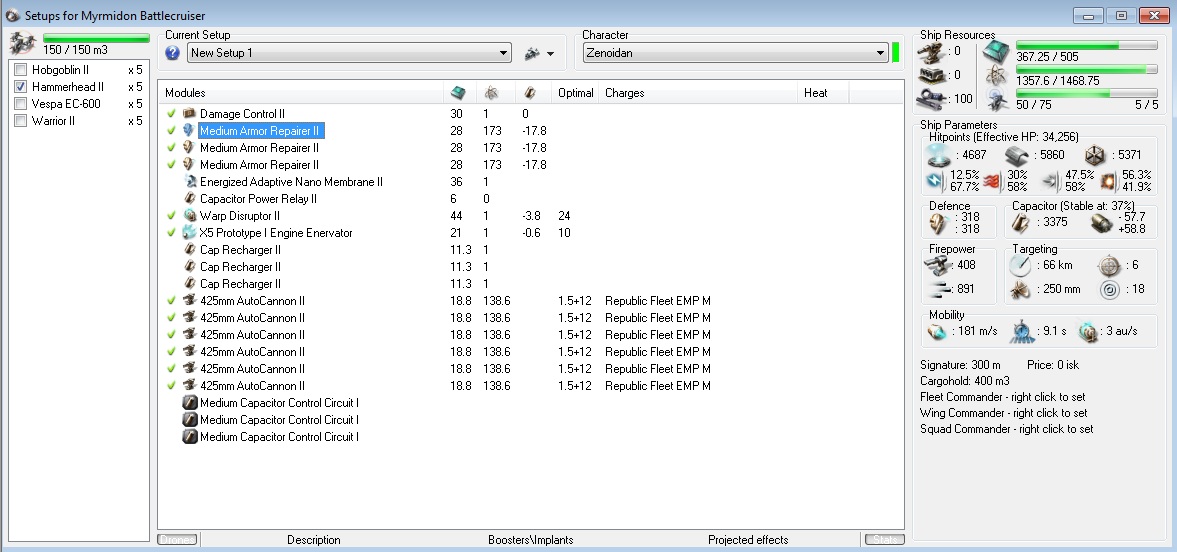Click the CPU column header icon

[457, 93]
